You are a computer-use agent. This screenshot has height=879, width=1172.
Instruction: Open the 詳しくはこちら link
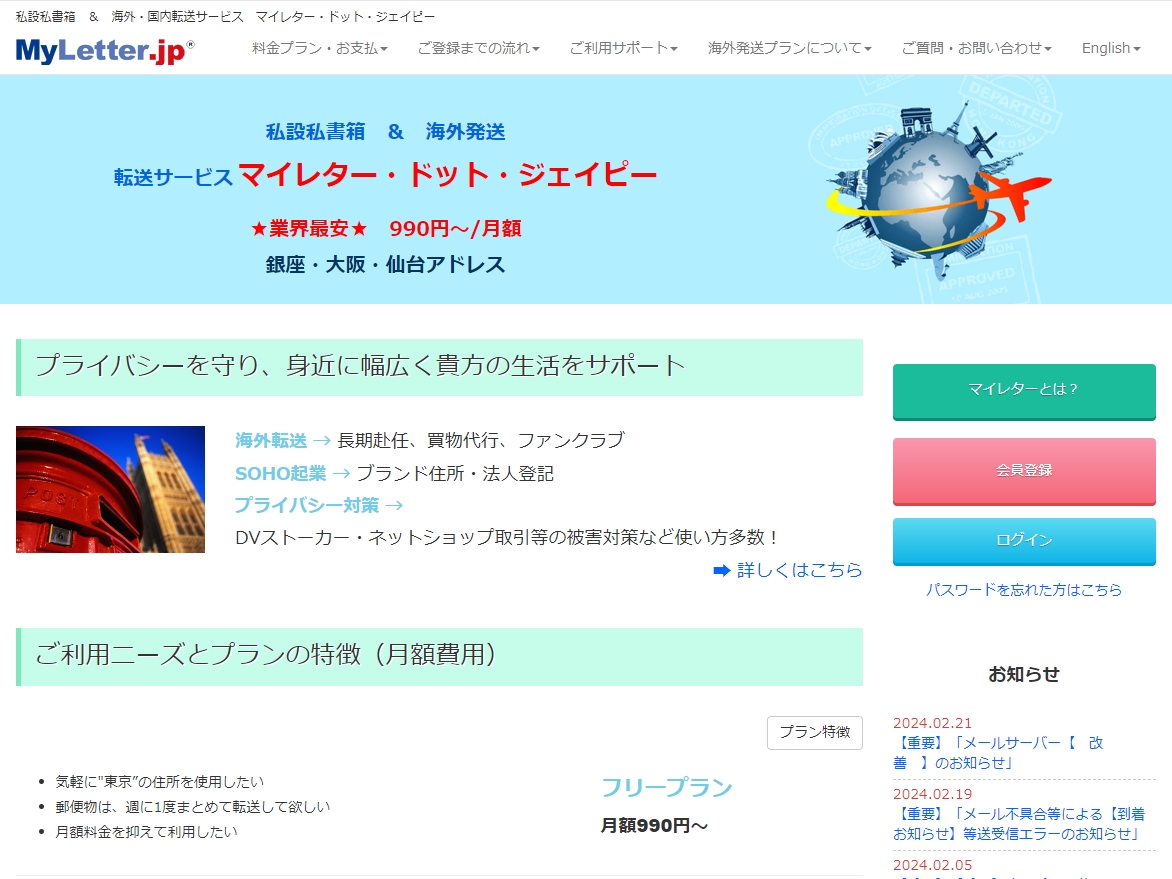coord(799,570)
